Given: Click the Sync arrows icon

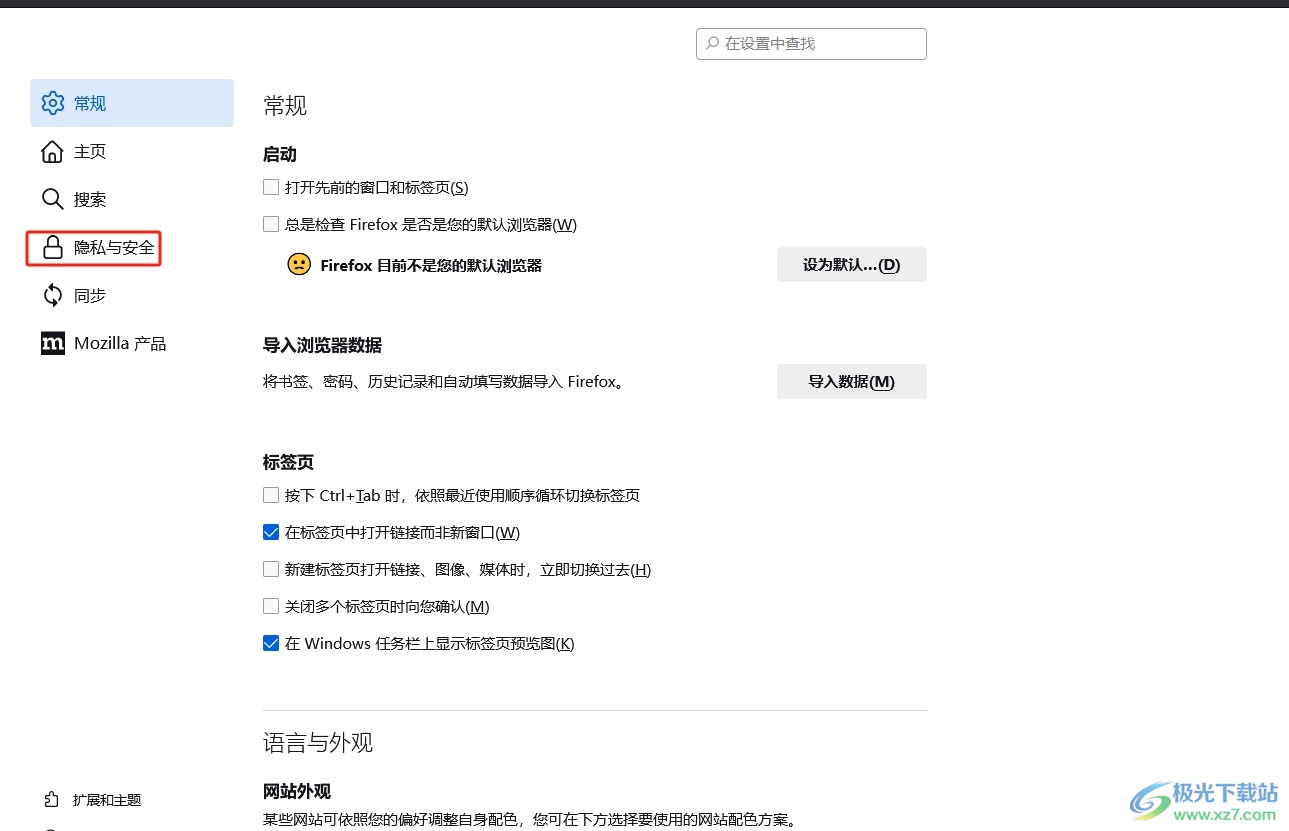Looking at the screenshot, I should coord(52,295).
